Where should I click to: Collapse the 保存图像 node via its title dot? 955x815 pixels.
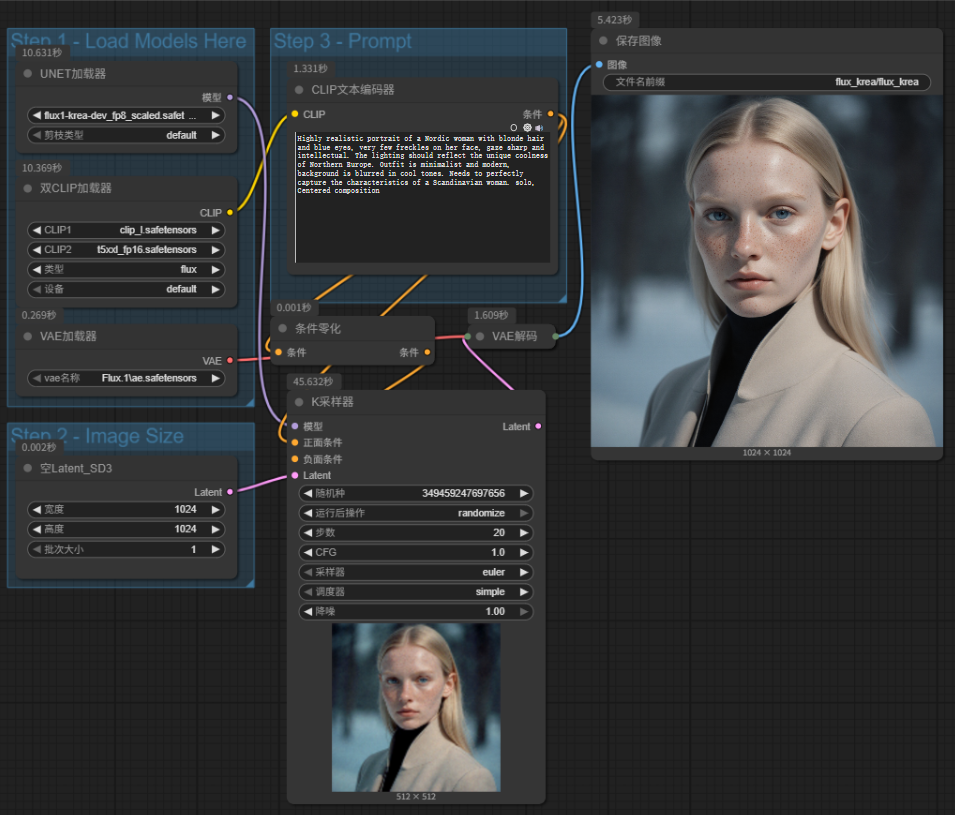[x=603, y=41]
